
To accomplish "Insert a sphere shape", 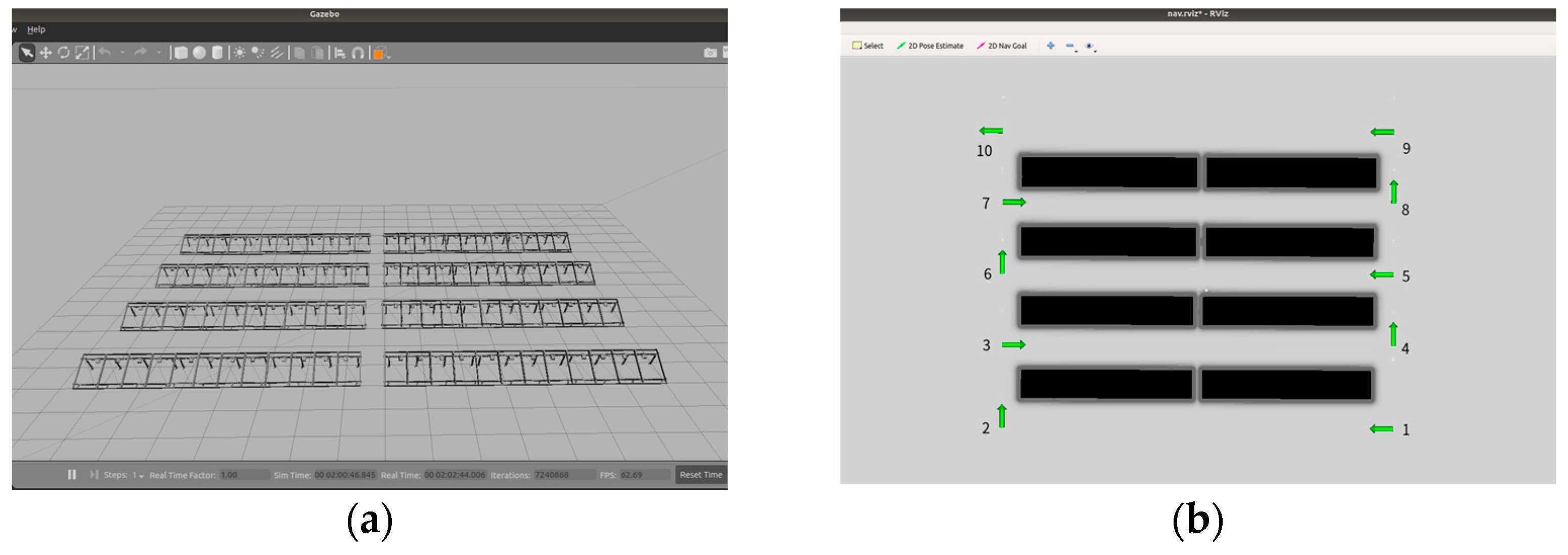I will tap(199, 53).
